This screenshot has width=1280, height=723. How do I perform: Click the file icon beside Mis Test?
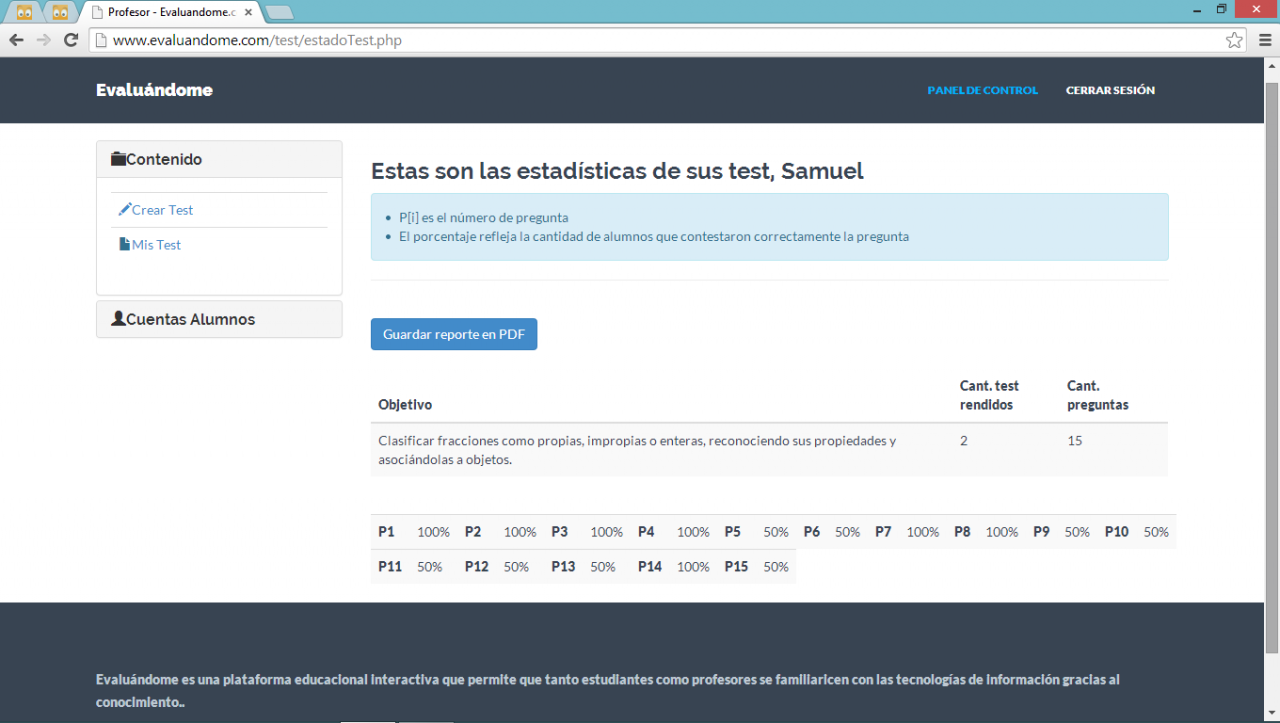pyautogui.click(x=124, y=245)
